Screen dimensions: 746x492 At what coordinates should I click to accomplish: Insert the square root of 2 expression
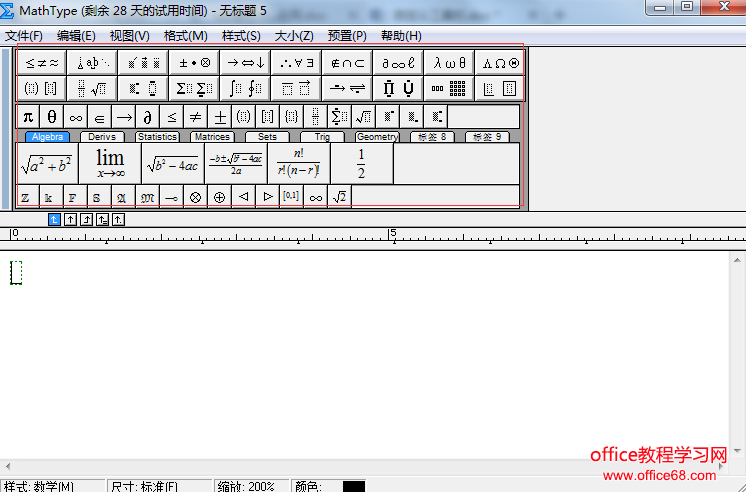point(339,197)
